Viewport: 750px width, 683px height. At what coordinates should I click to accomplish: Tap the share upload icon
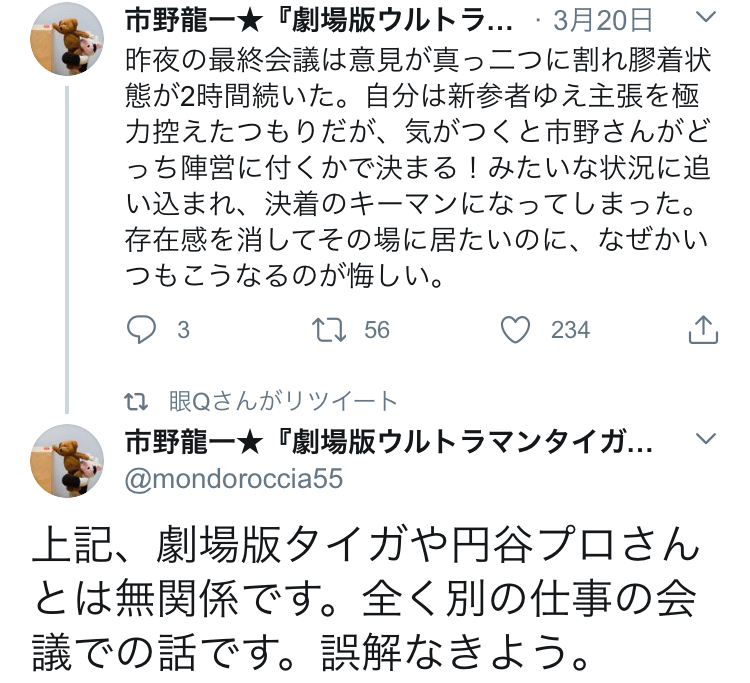703,329
